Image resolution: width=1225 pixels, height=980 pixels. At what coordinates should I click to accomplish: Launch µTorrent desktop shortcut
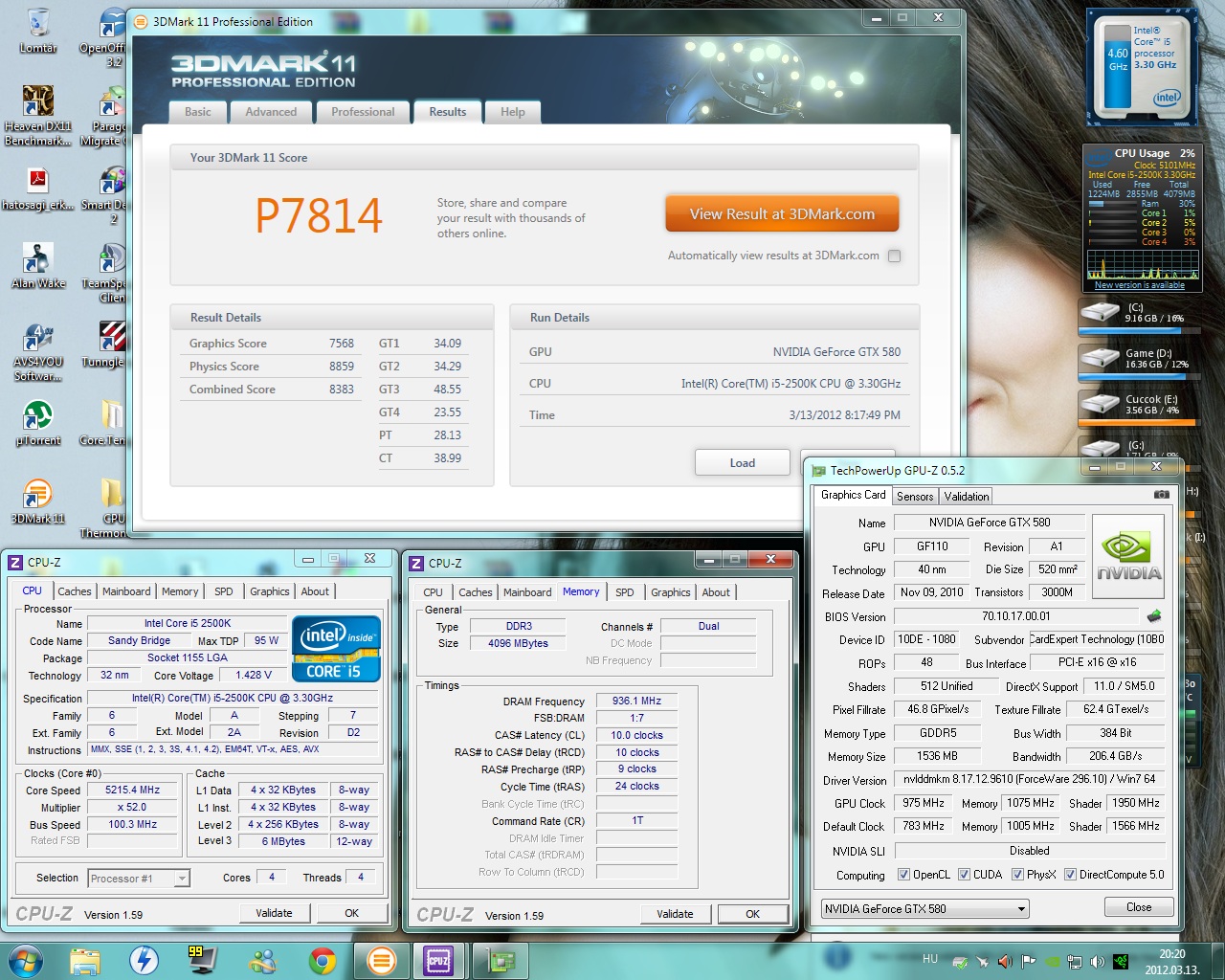pos(38,423)
